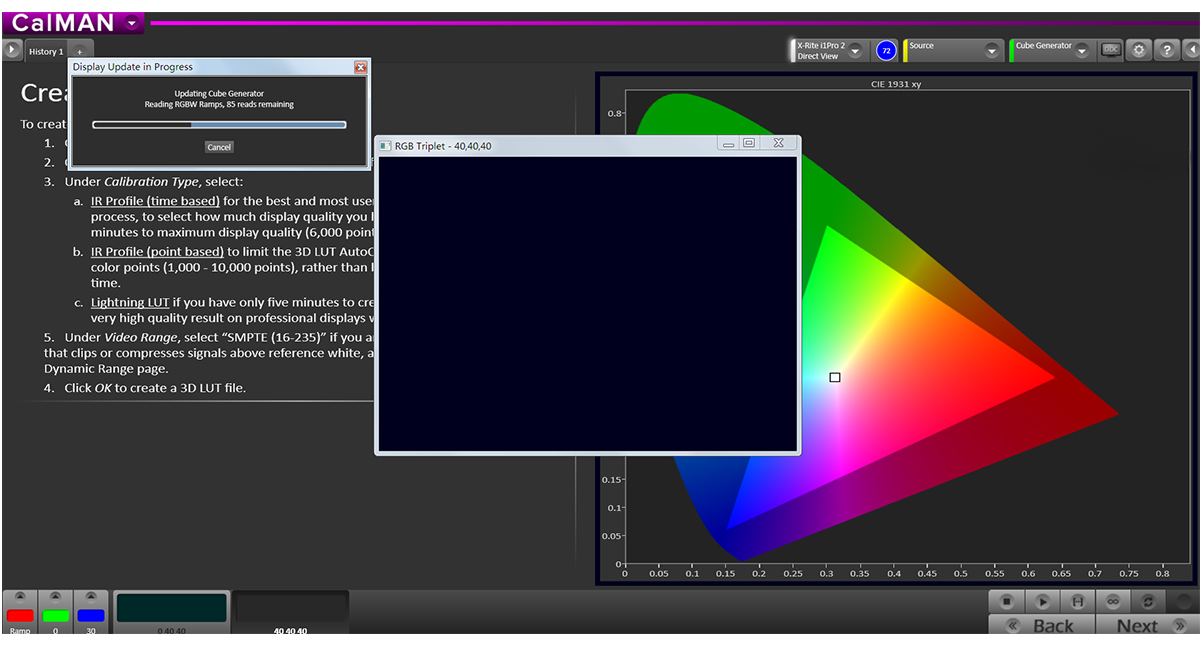This screenshot has height=645, width=1201.
Task: Maximize the RGB Triplet window
Action: 748,144
